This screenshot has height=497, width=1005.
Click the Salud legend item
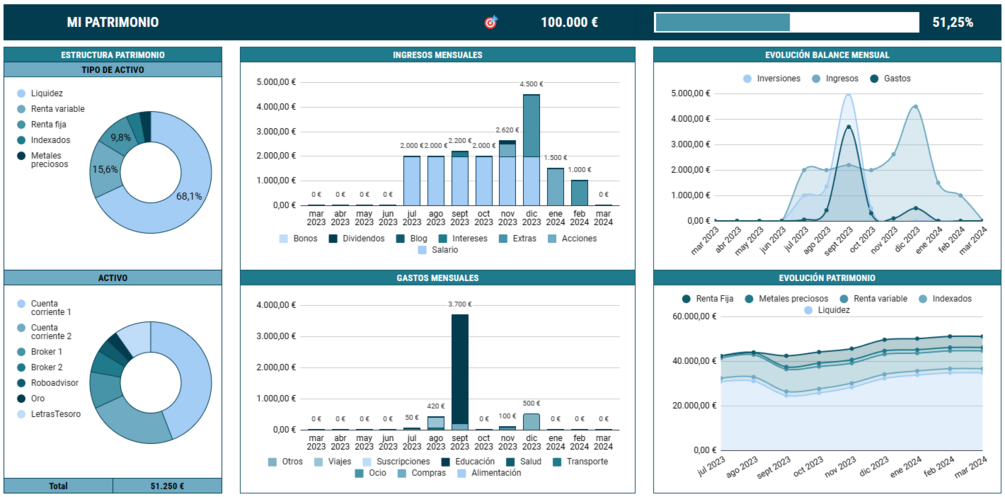pyautogui.click(x=523, y=461)
